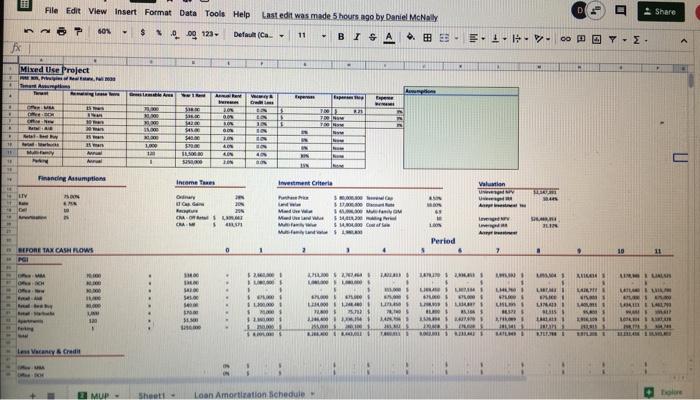Screen dimensions: 700x400
Task: Select the Mixed Use Project title cell
Action: 54,70
